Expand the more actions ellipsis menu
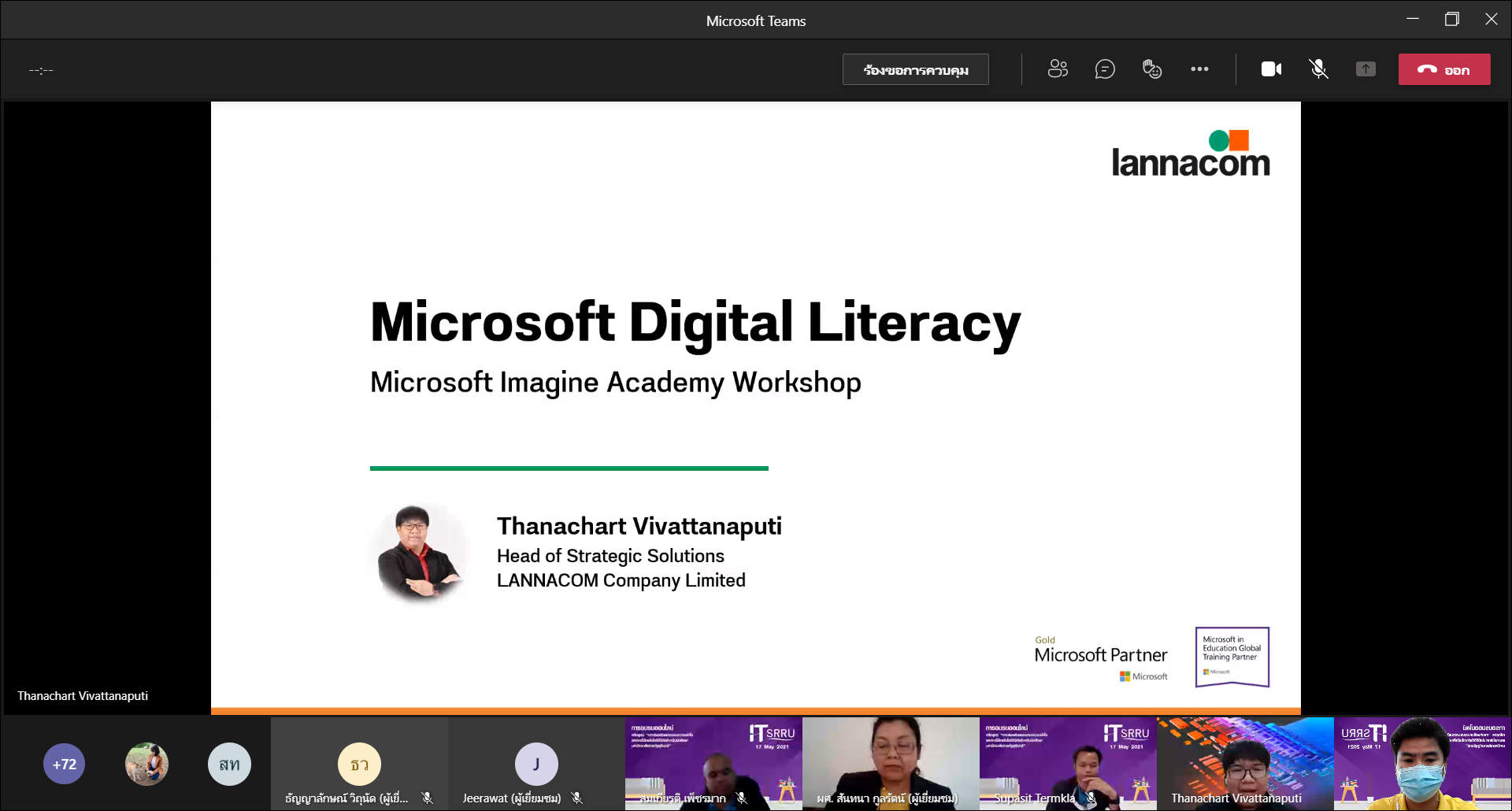Viewport: 1512px width, 811px height. coord(1199,69)
